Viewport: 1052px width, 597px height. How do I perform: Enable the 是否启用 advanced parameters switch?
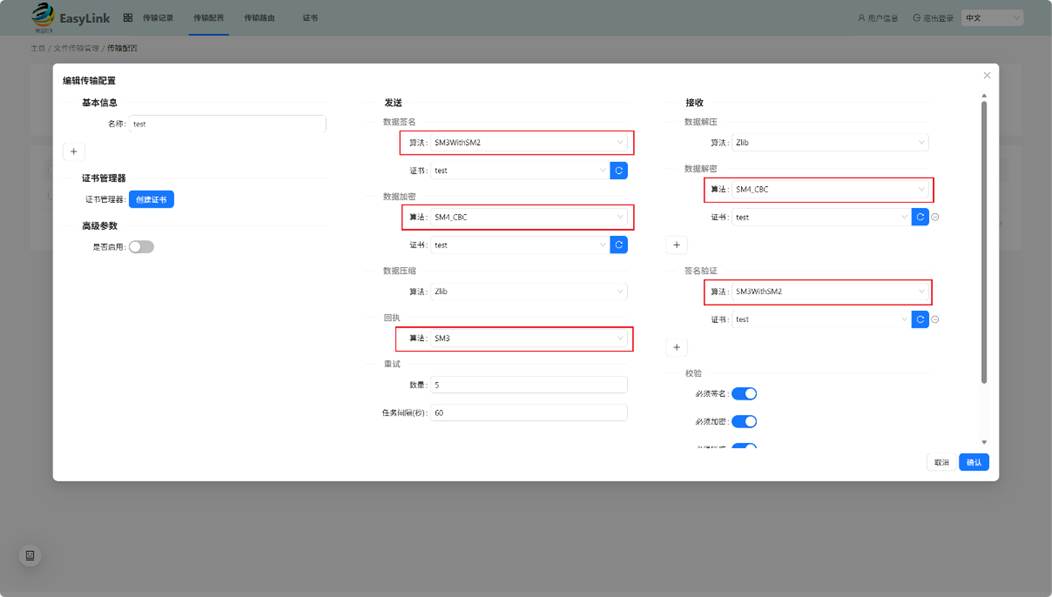tap(141, 247)
